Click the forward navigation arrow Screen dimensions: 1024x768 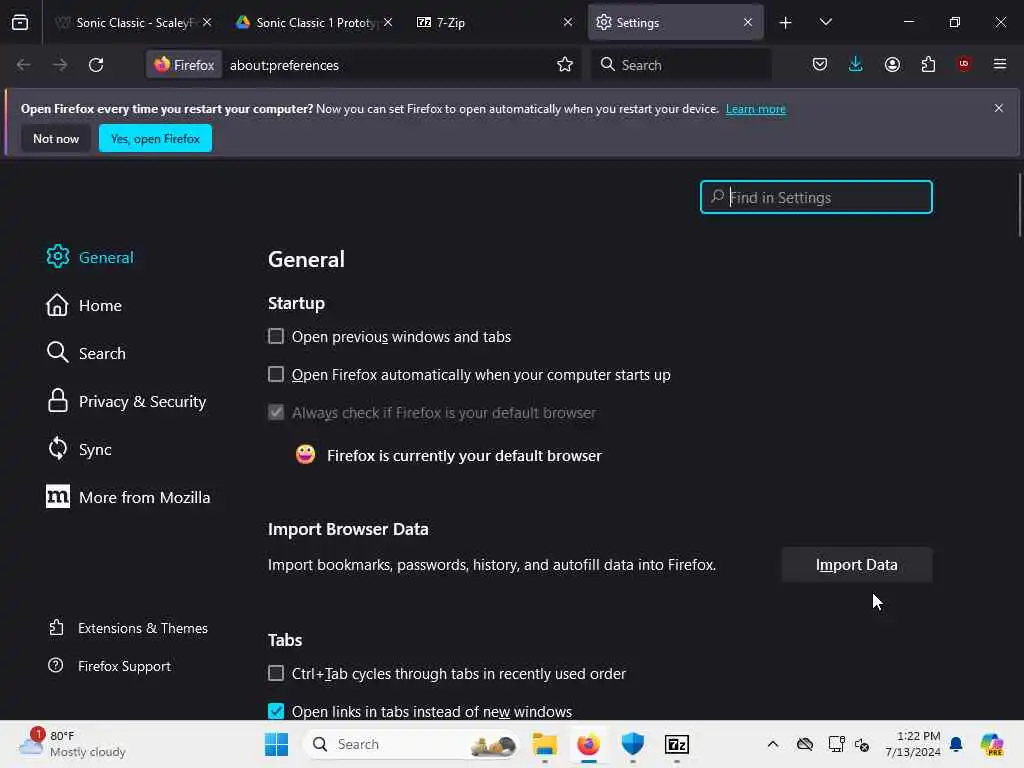coord(60,65)
